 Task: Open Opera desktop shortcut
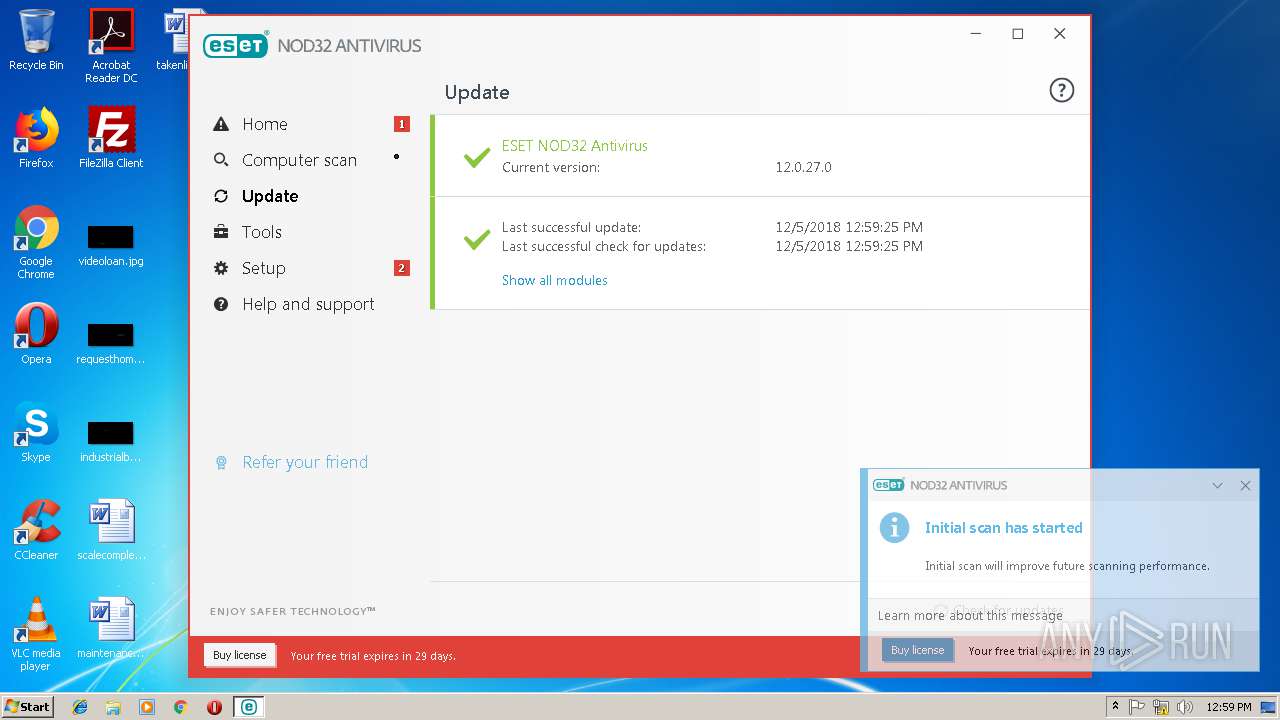(36, 334)
